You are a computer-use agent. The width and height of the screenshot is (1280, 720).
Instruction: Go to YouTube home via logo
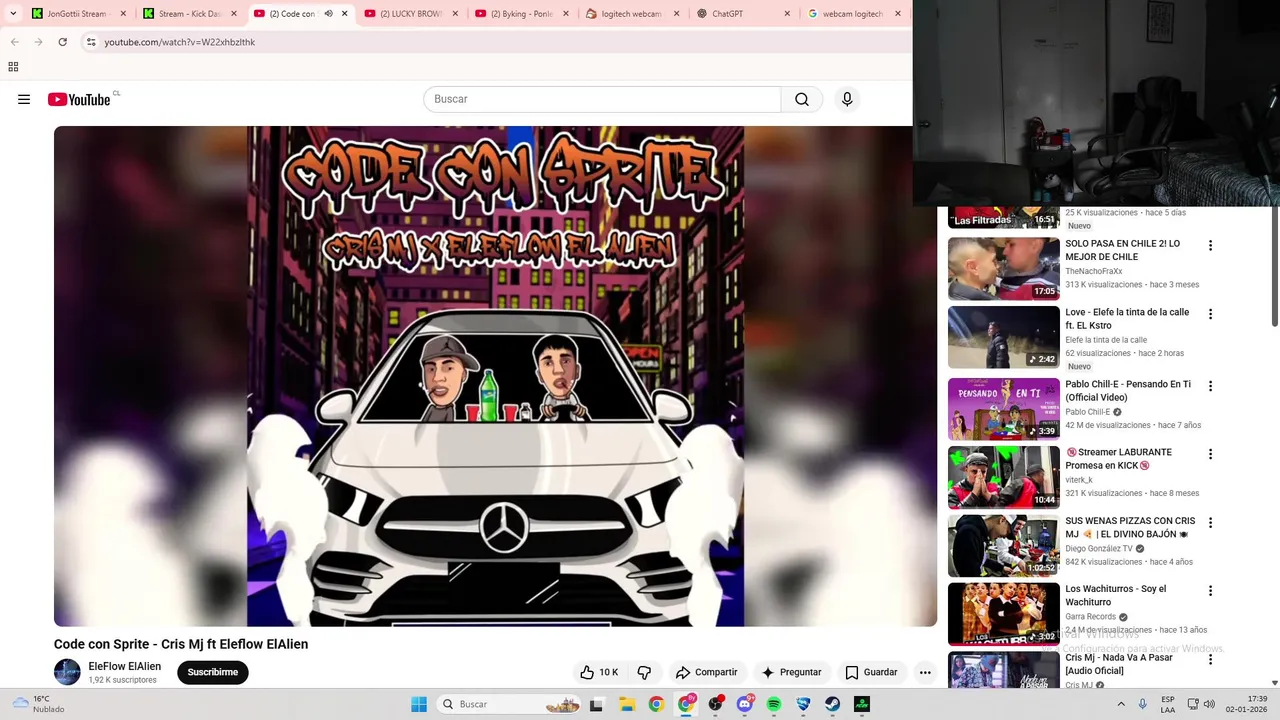(x=79, y=99)
